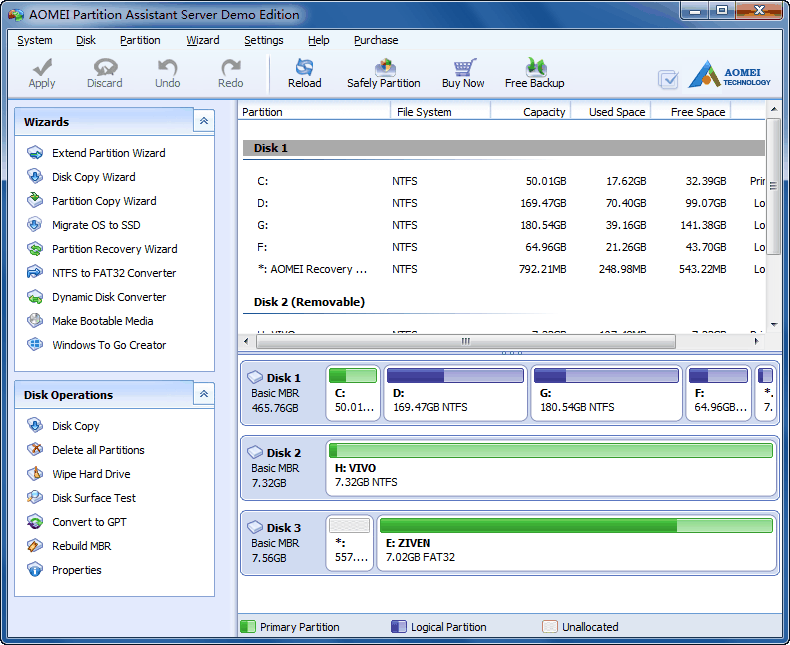Open the Disk menu
Screen dimensions: 790x645
(86, 40)
